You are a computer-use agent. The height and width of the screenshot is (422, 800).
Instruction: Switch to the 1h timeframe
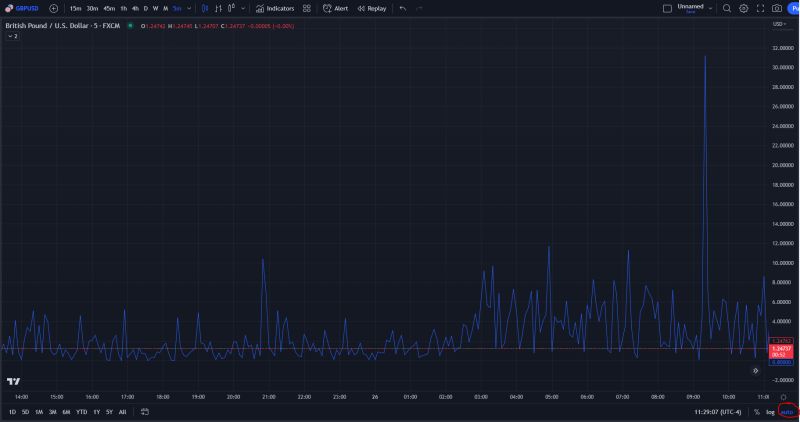click(x=123, y=9)
